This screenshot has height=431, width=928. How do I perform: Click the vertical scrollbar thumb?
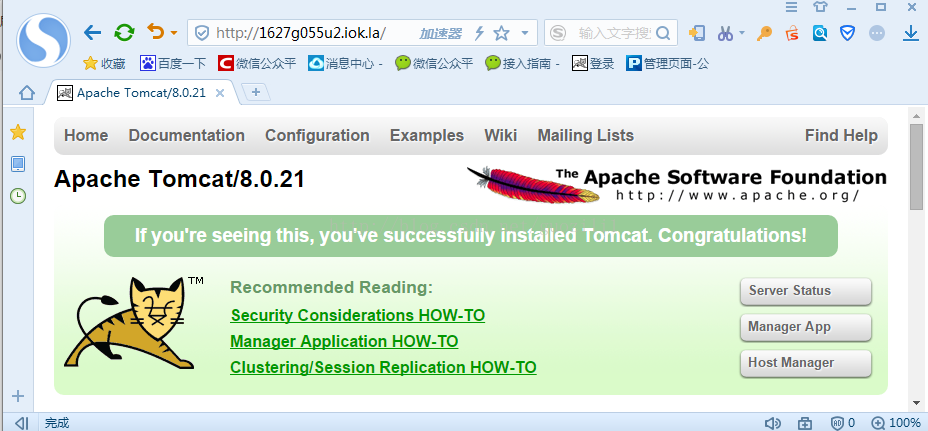point(916,166)
